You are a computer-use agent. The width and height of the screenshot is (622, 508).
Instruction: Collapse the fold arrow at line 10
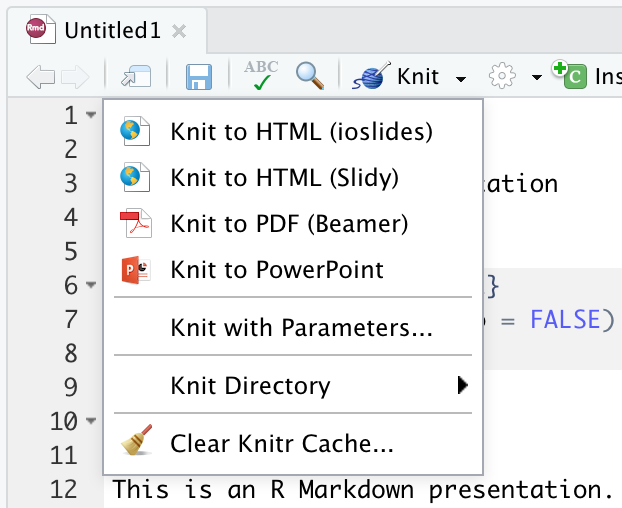pyautogui.click(x=91, y=421)
